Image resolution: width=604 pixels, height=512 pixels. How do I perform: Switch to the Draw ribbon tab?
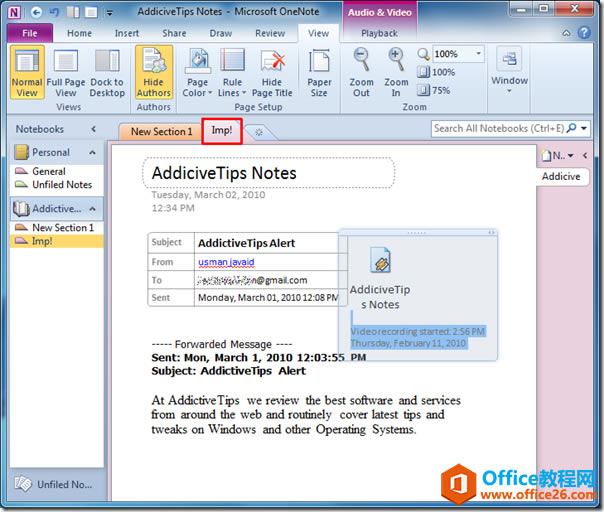click(221, 34)
